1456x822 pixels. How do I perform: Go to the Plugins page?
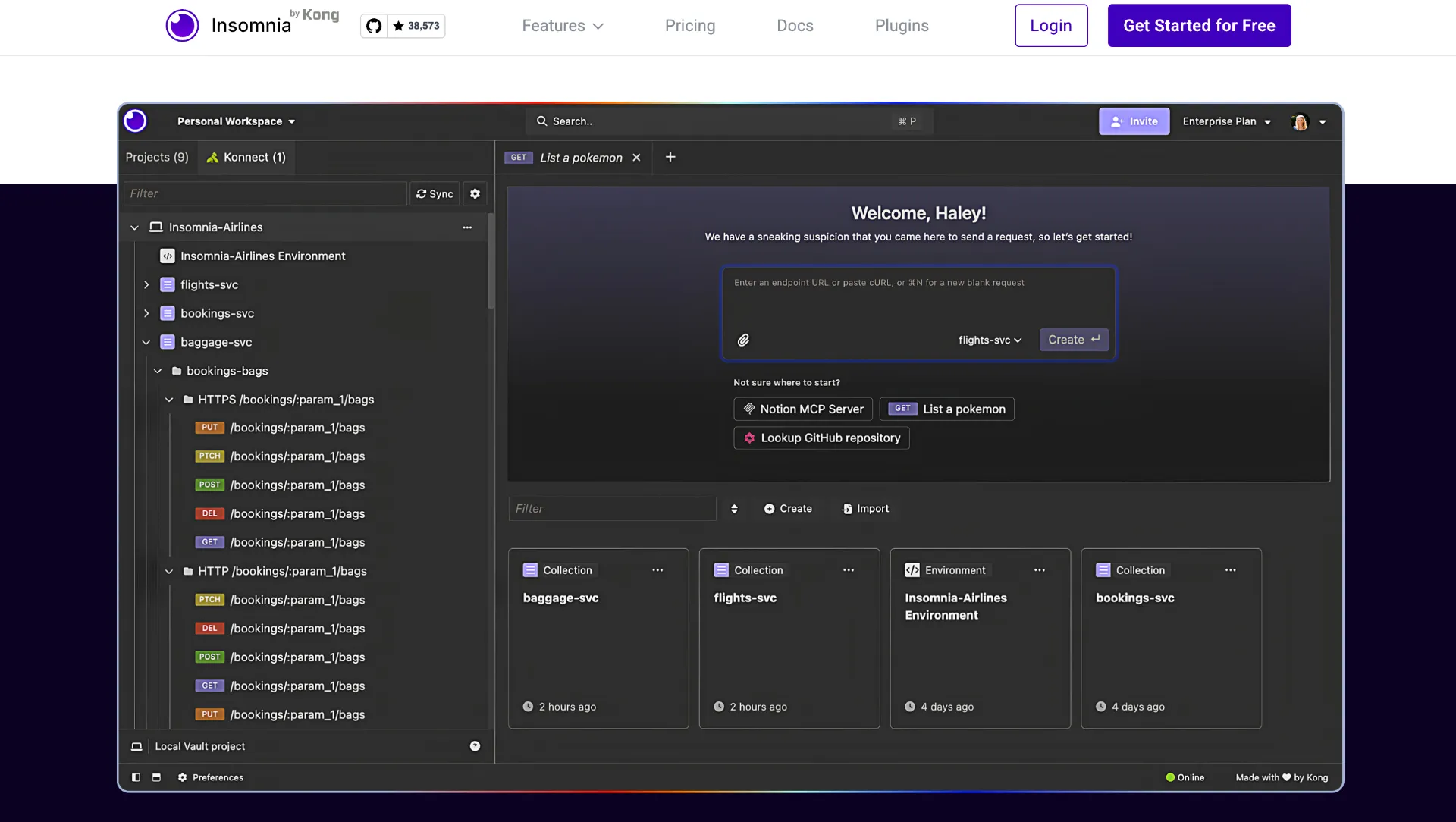(902, 26)
